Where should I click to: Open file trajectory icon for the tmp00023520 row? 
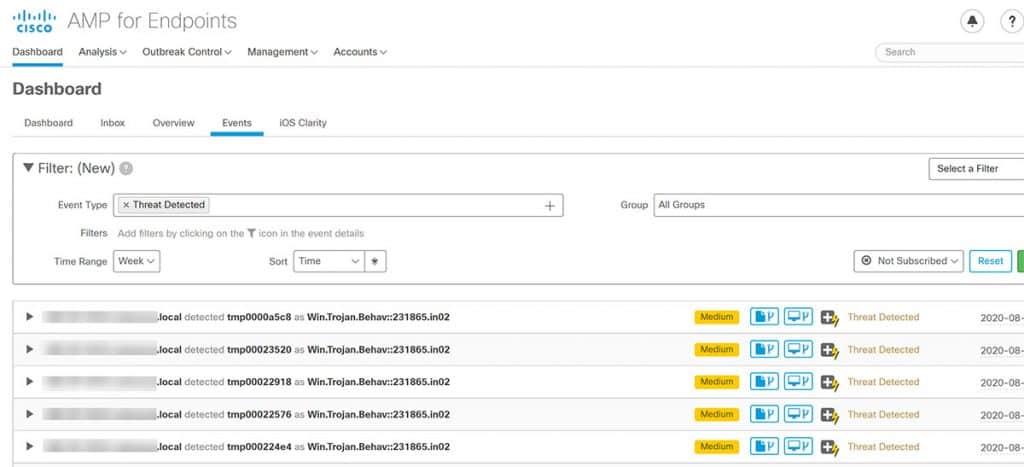click(x=764, y=349)
